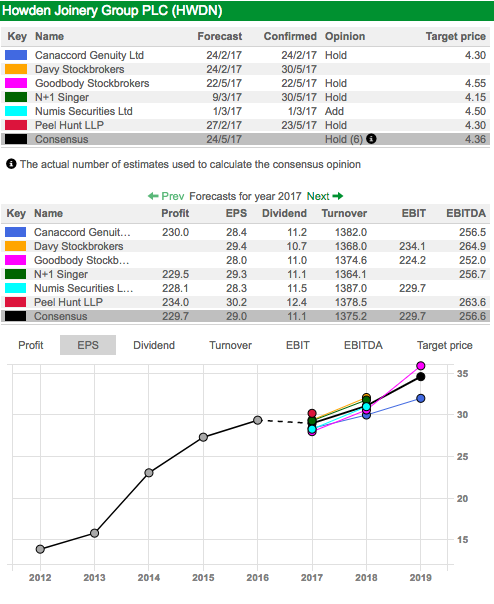494x604 pixels.
Task: Click the Goodbody target price 4.55
Action: [475, 83]
